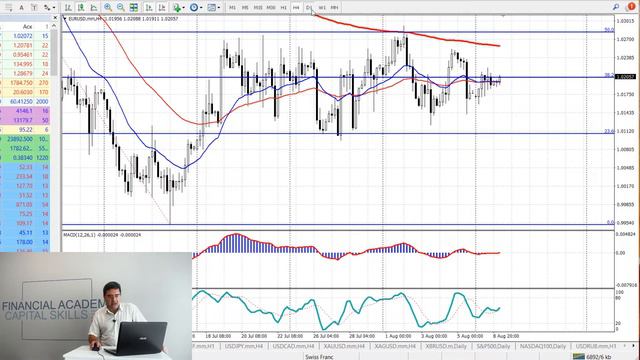Open the USDRUB.mm,H1 chart tab
Image resolution: width=640 pixels, height=360 pixels.
596,346
